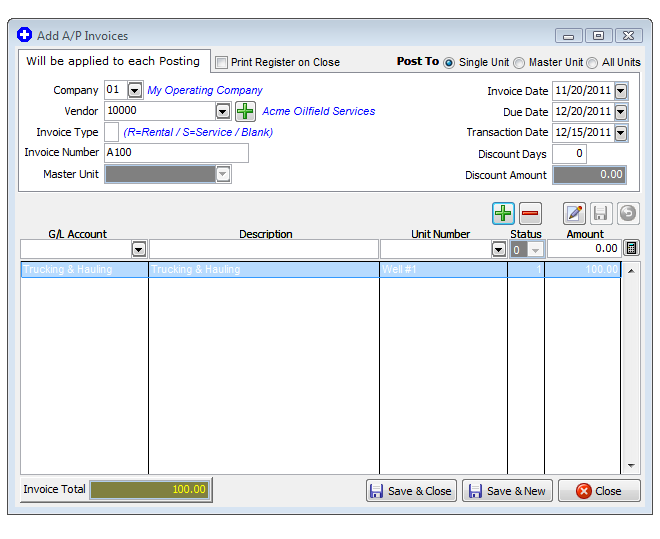This screenshot has height=539, width=660.
Task: Expand the Master Unit dropdown
Action: [x=223, y=174]
